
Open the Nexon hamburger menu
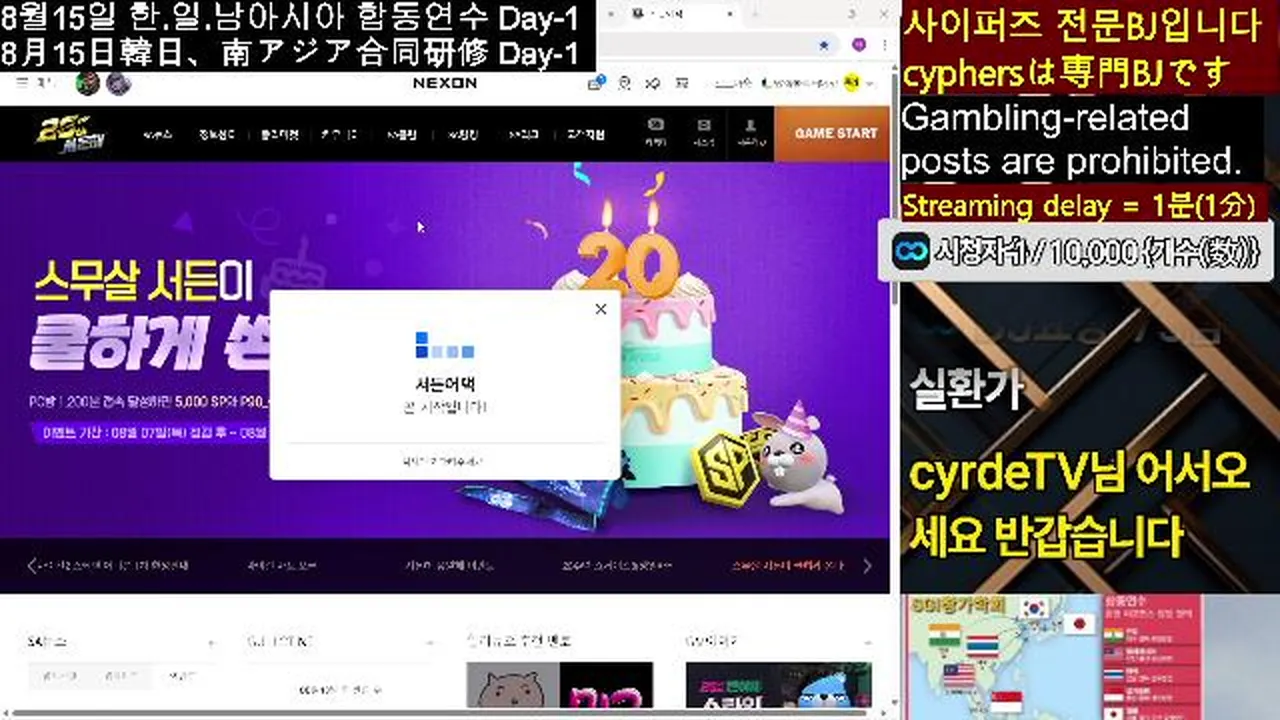point(23,84)
